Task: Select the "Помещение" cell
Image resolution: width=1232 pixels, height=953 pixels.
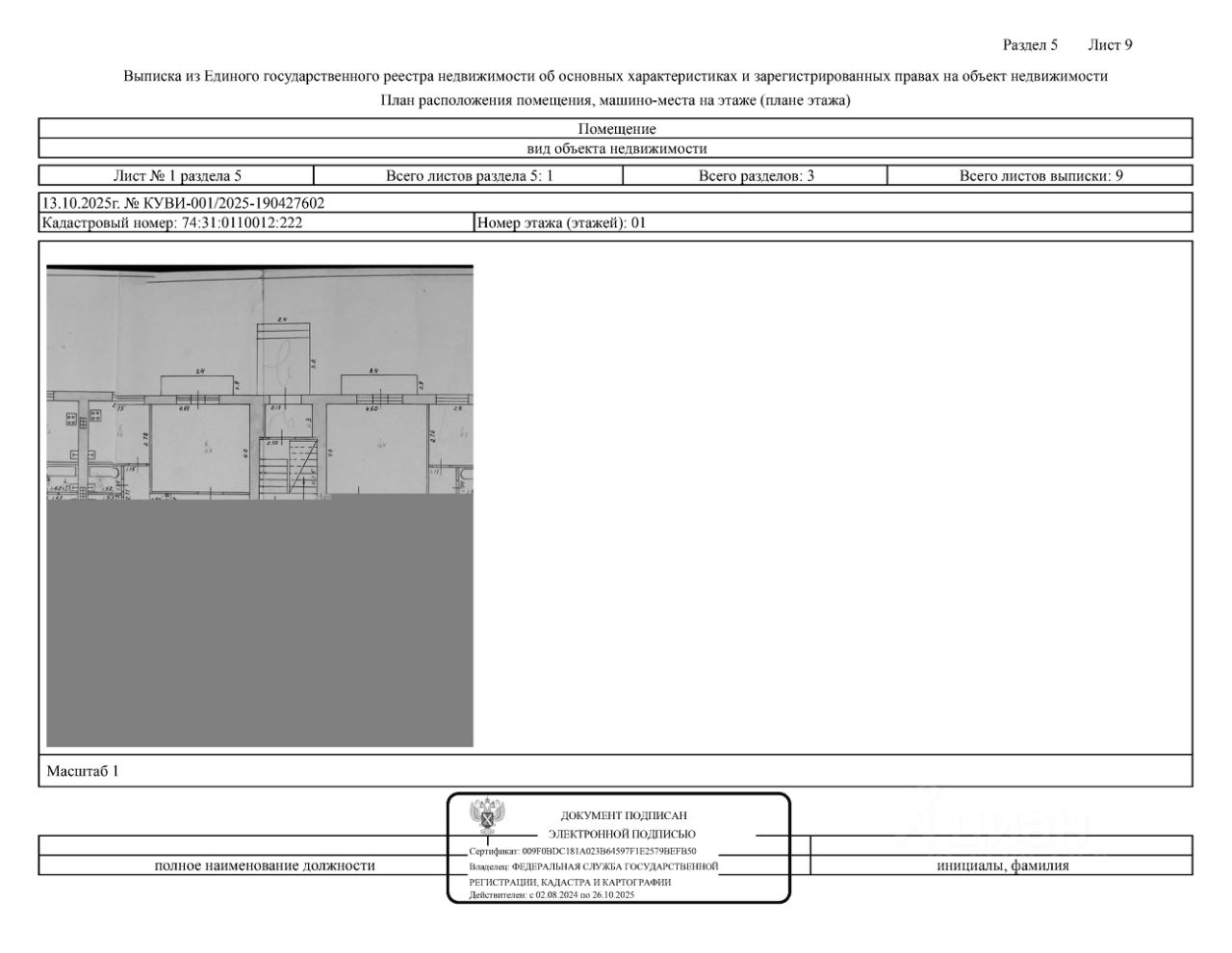Action: [616, 129]
